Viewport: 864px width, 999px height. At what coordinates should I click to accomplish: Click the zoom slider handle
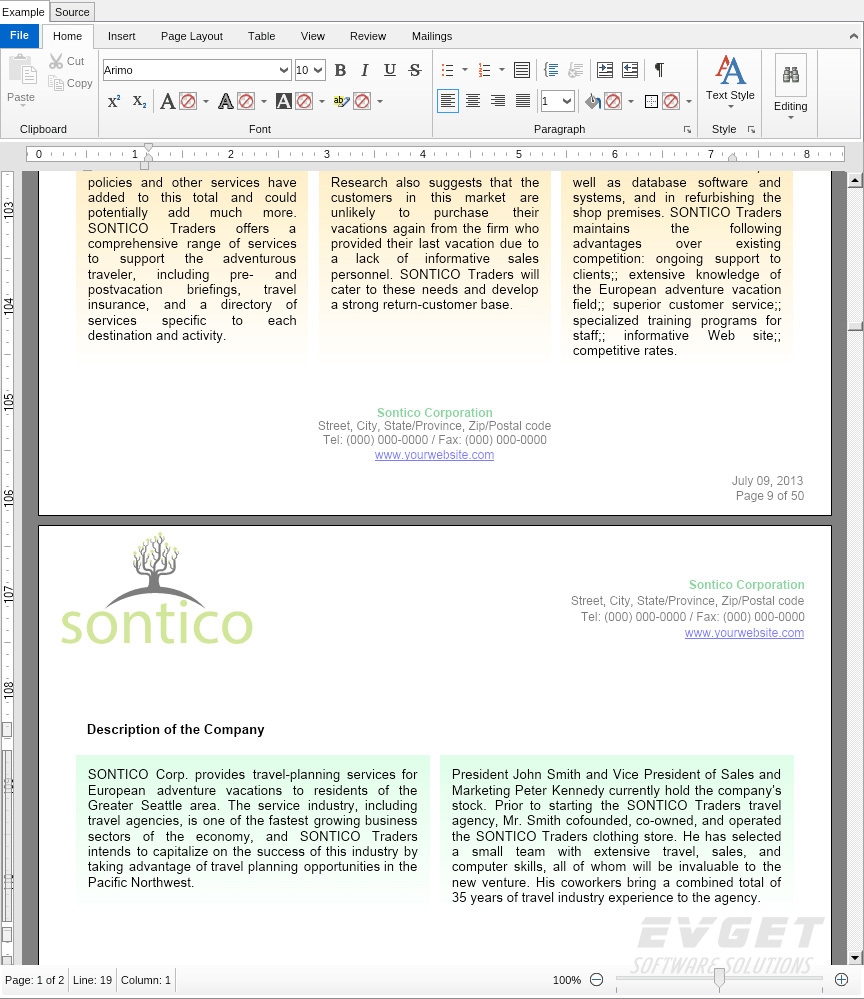(719, 979)
